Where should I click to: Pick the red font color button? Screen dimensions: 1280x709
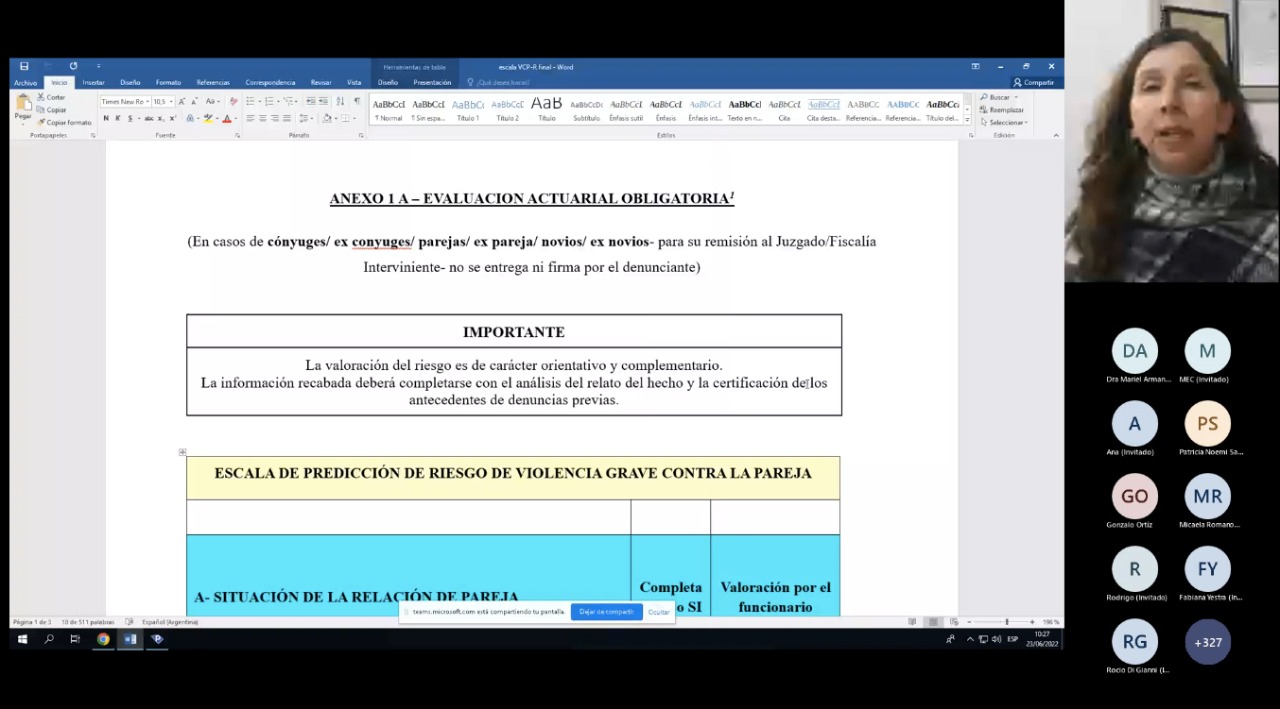click(226, 118)
